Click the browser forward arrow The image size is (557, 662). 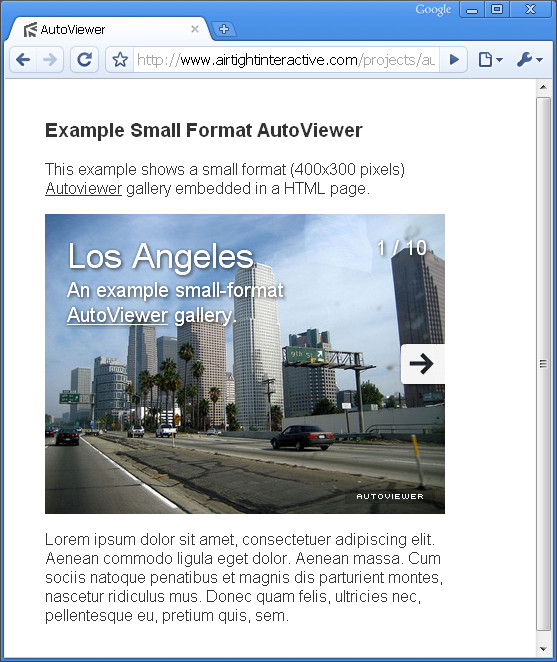pyautogui.click(x=50, y=60)
